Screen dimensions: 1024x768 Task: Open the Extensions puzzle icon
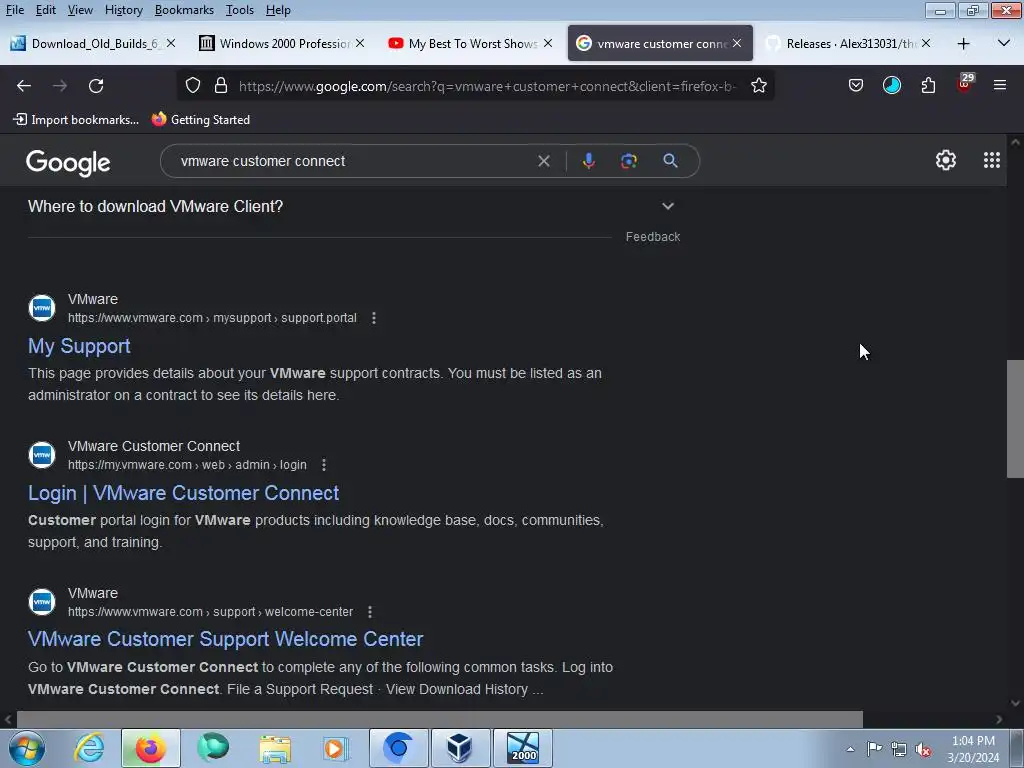point(928,86)
